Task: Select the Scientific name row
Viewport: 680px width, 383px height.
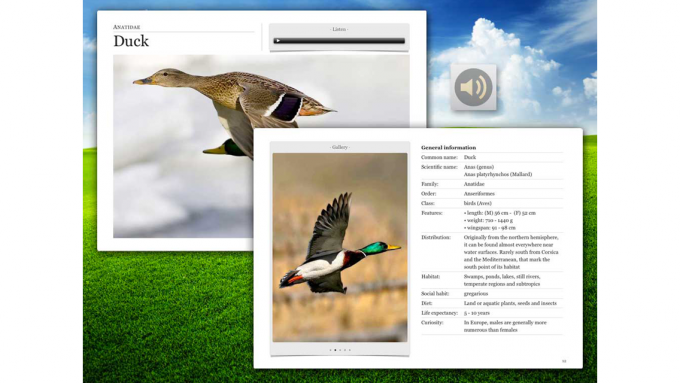Action: coord(492,170)
